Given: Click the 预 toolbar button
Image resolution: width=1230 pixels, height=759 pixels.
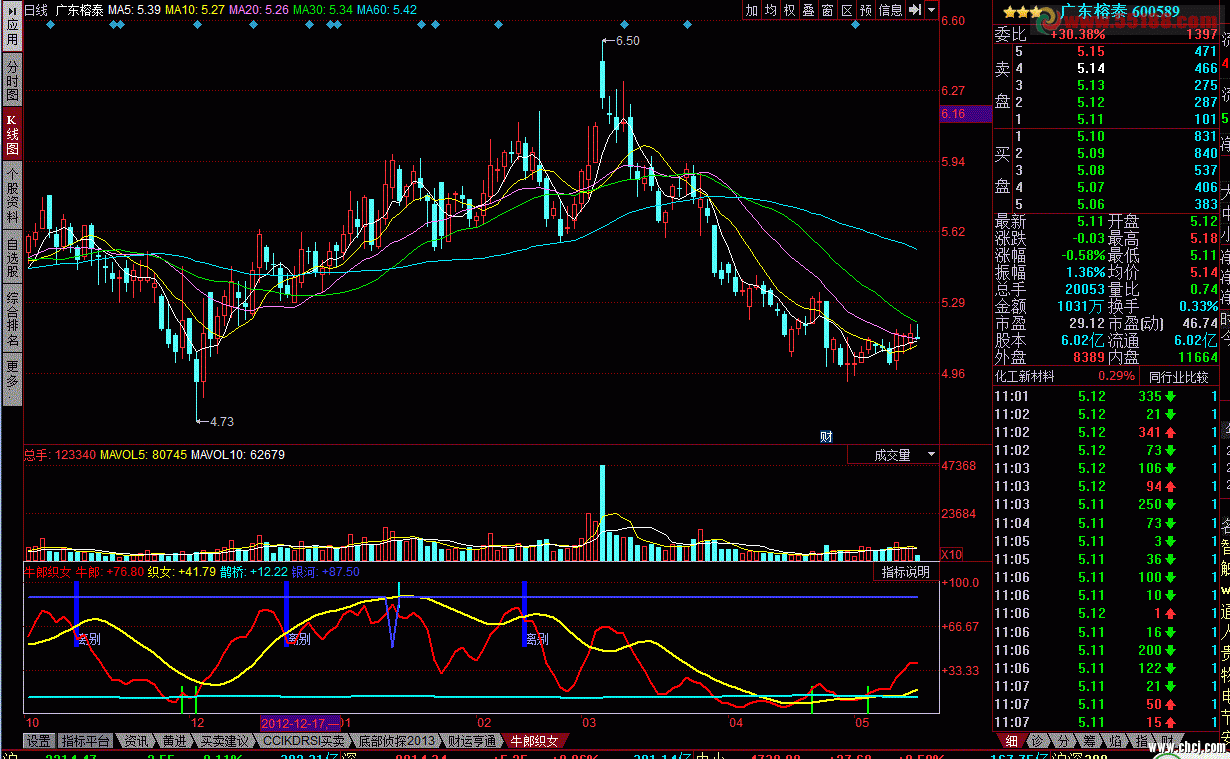Looking at the screenshot, I should [866, 10].
